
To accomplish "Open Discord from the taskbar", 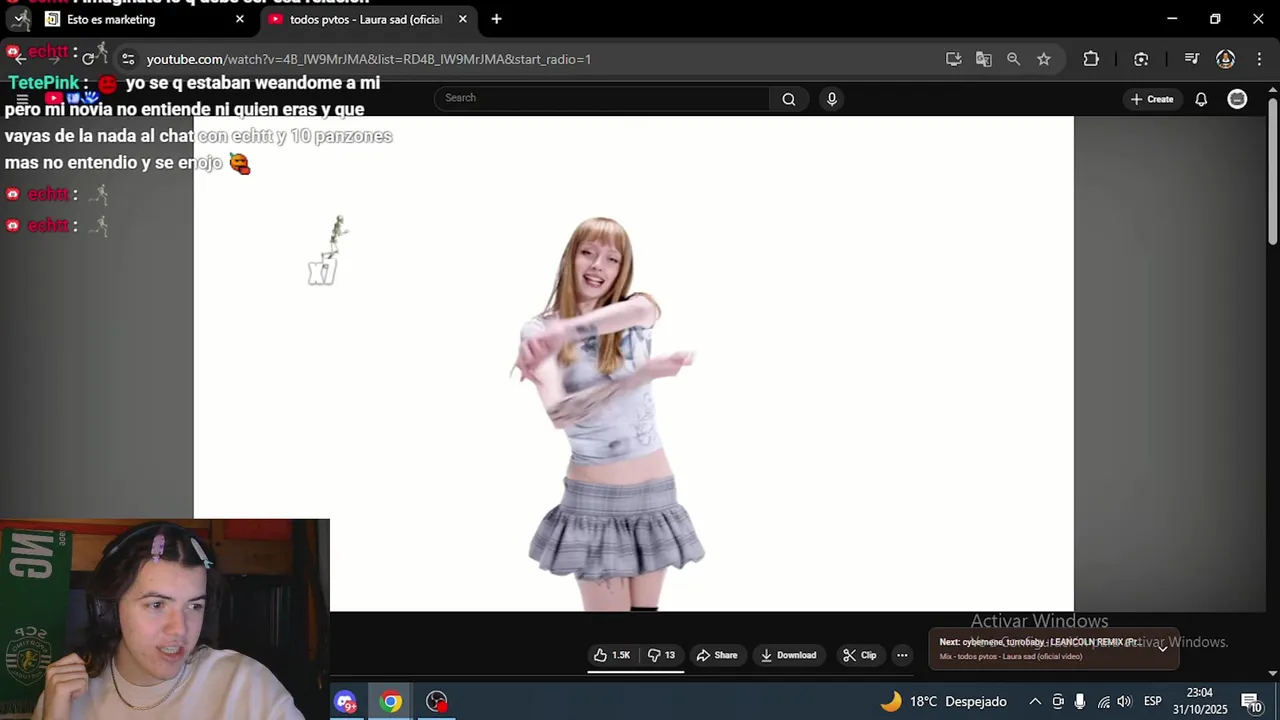I will point(346,702).
